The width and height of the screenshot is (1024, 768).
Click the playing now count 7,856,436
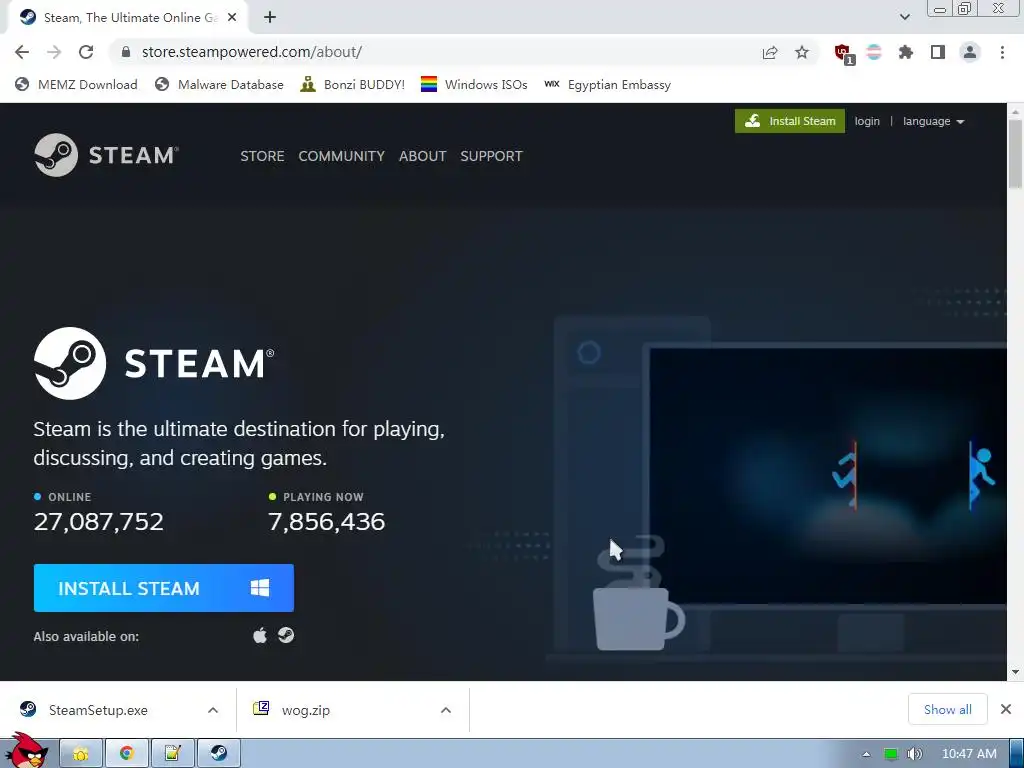pos(327,521)
